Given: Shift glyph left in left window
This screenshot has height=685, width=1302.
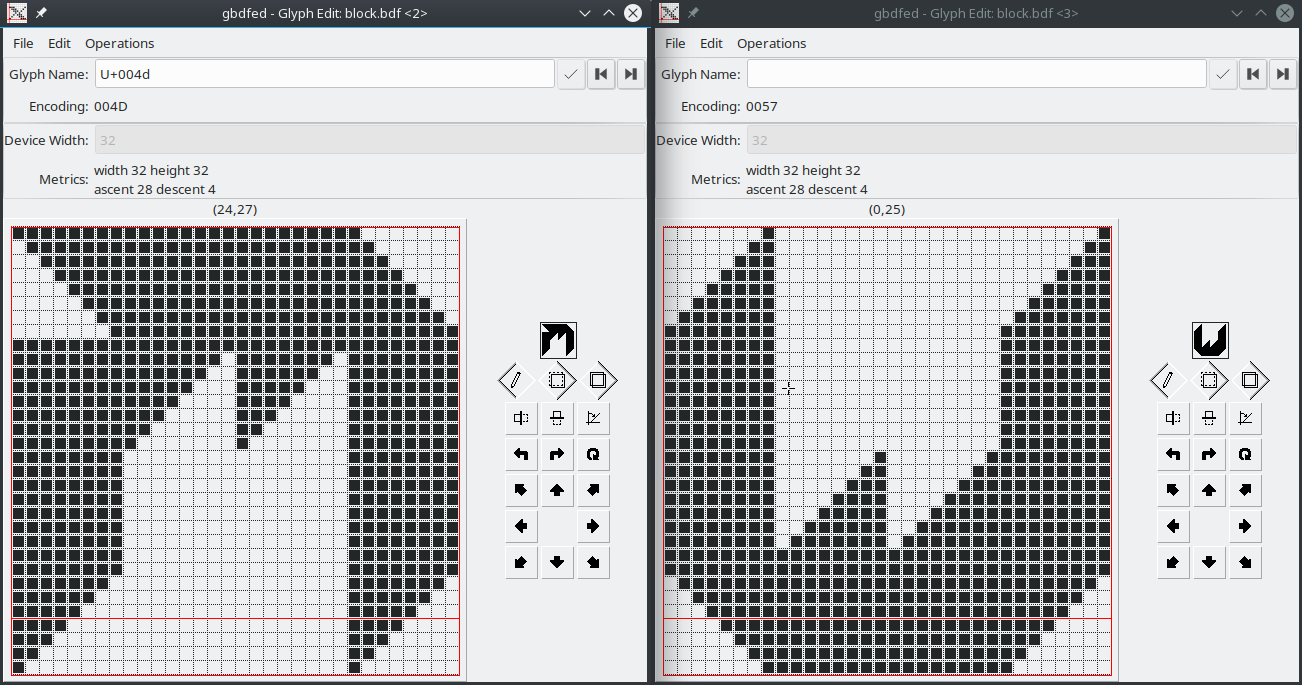Looking at the screenshot, I should pyautogui.click(x=521, y=526).
